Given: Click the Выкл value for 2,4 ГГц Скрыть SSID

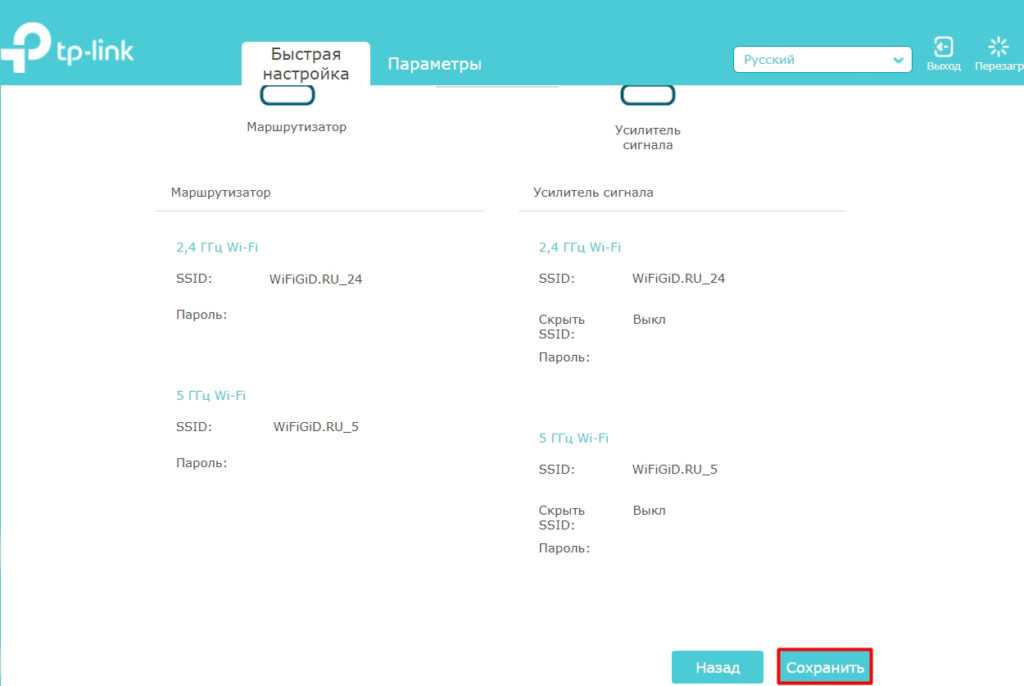Looking at the screenshot, I should [x=649, y=320].
